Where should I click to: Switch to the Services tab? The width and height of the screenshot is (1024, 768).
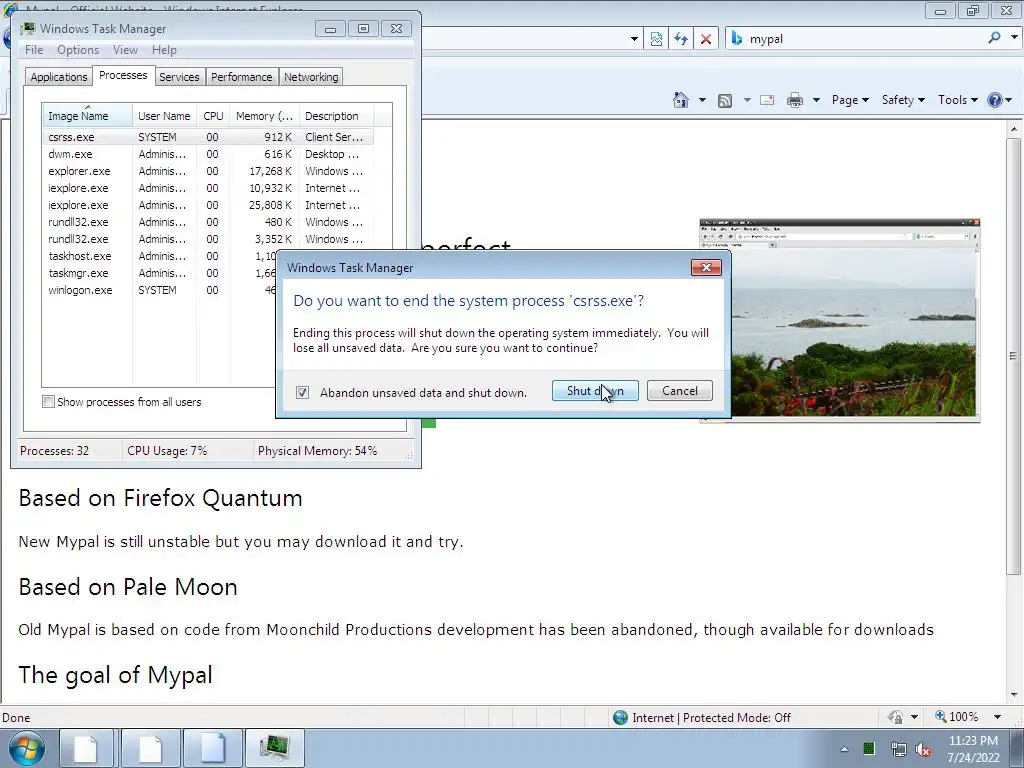pos(179,77)
